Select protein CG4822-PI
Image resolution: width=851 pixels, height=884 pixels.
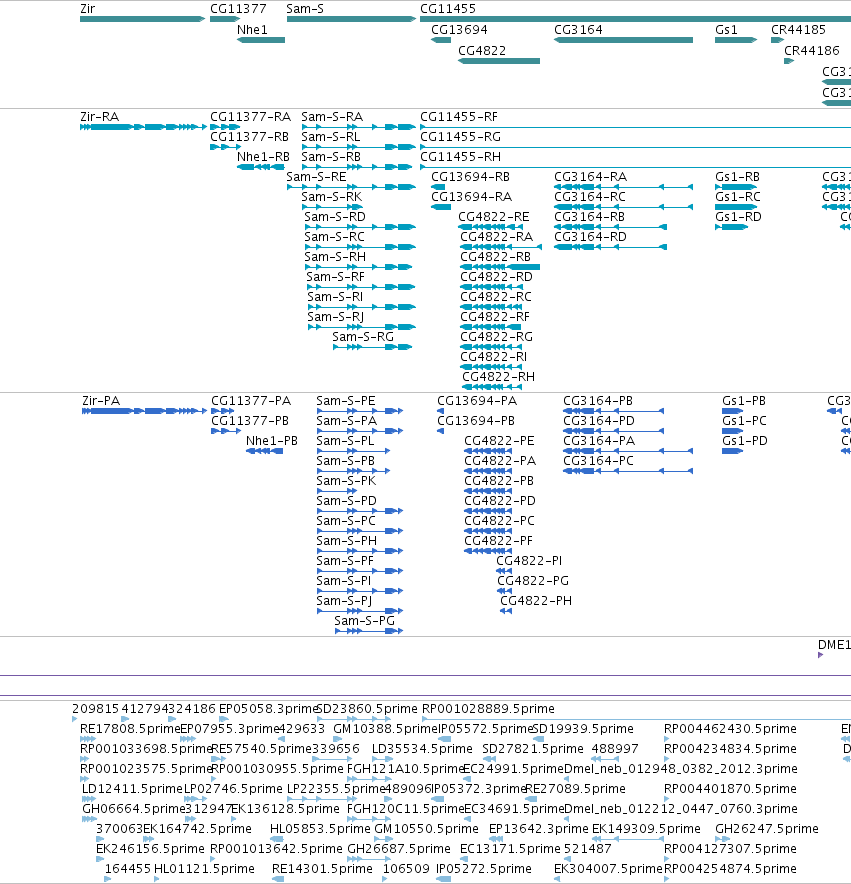[x=529, y=561]
